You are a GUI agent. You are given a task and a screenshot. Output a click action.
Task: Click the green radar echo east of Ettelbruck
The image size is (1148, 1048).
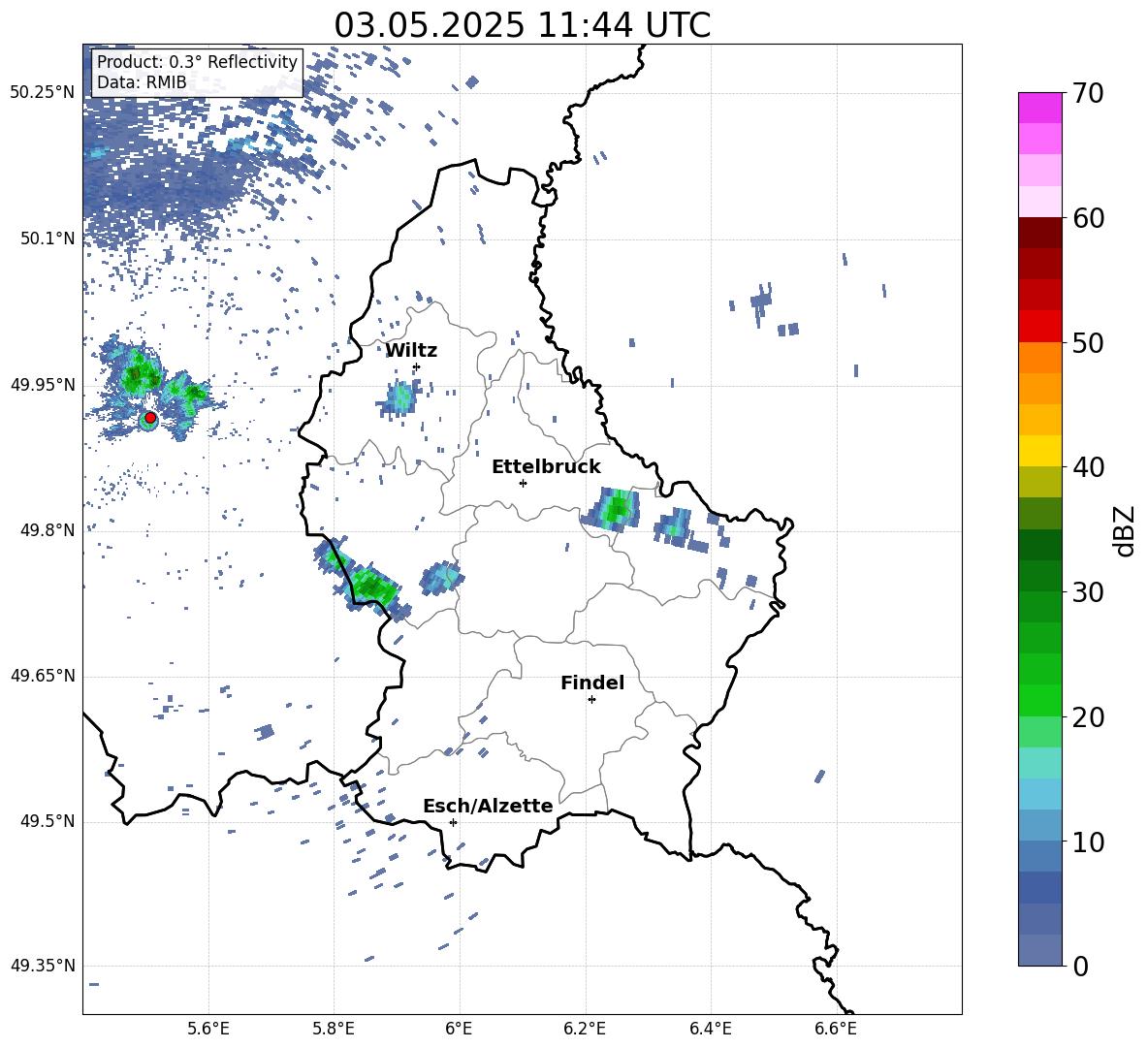(x=612, y=508)
